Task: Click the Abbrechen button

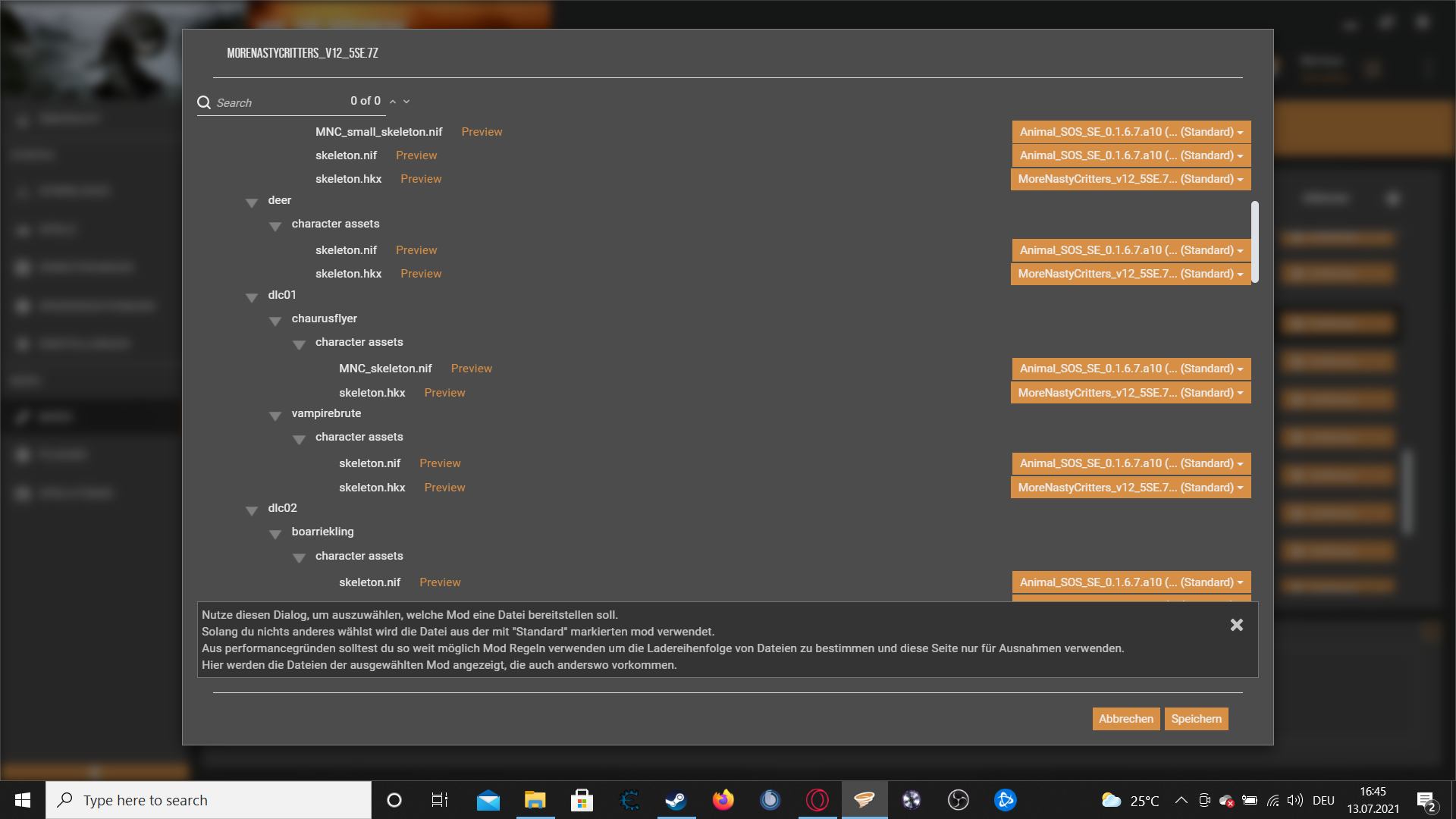Action: 1126,719
